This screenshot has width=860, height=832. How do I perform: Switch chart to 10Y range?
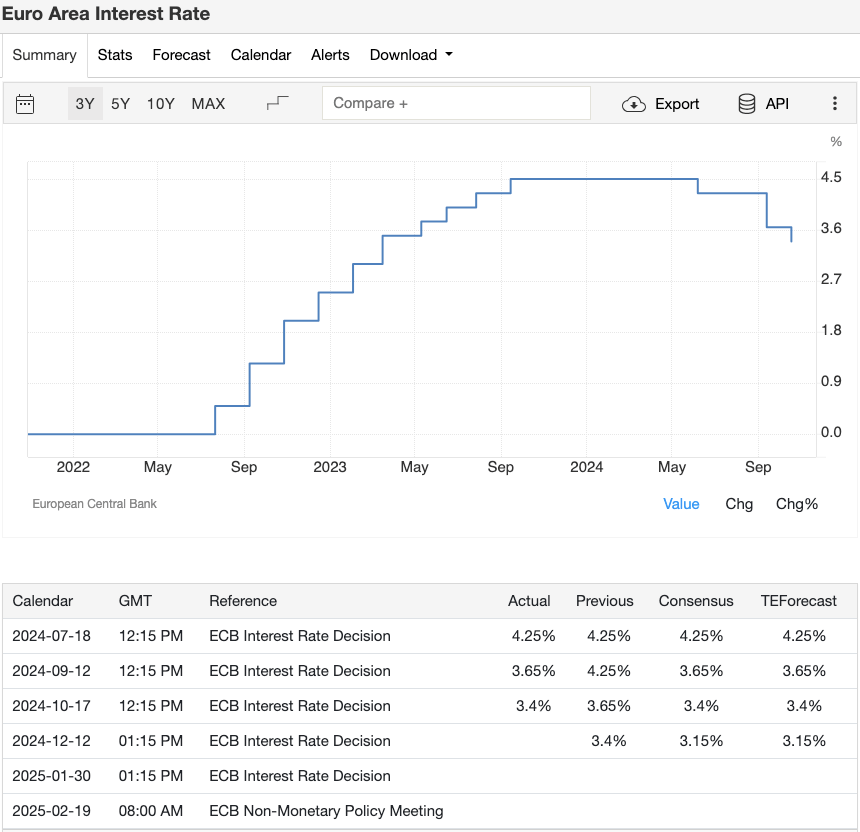160,104
